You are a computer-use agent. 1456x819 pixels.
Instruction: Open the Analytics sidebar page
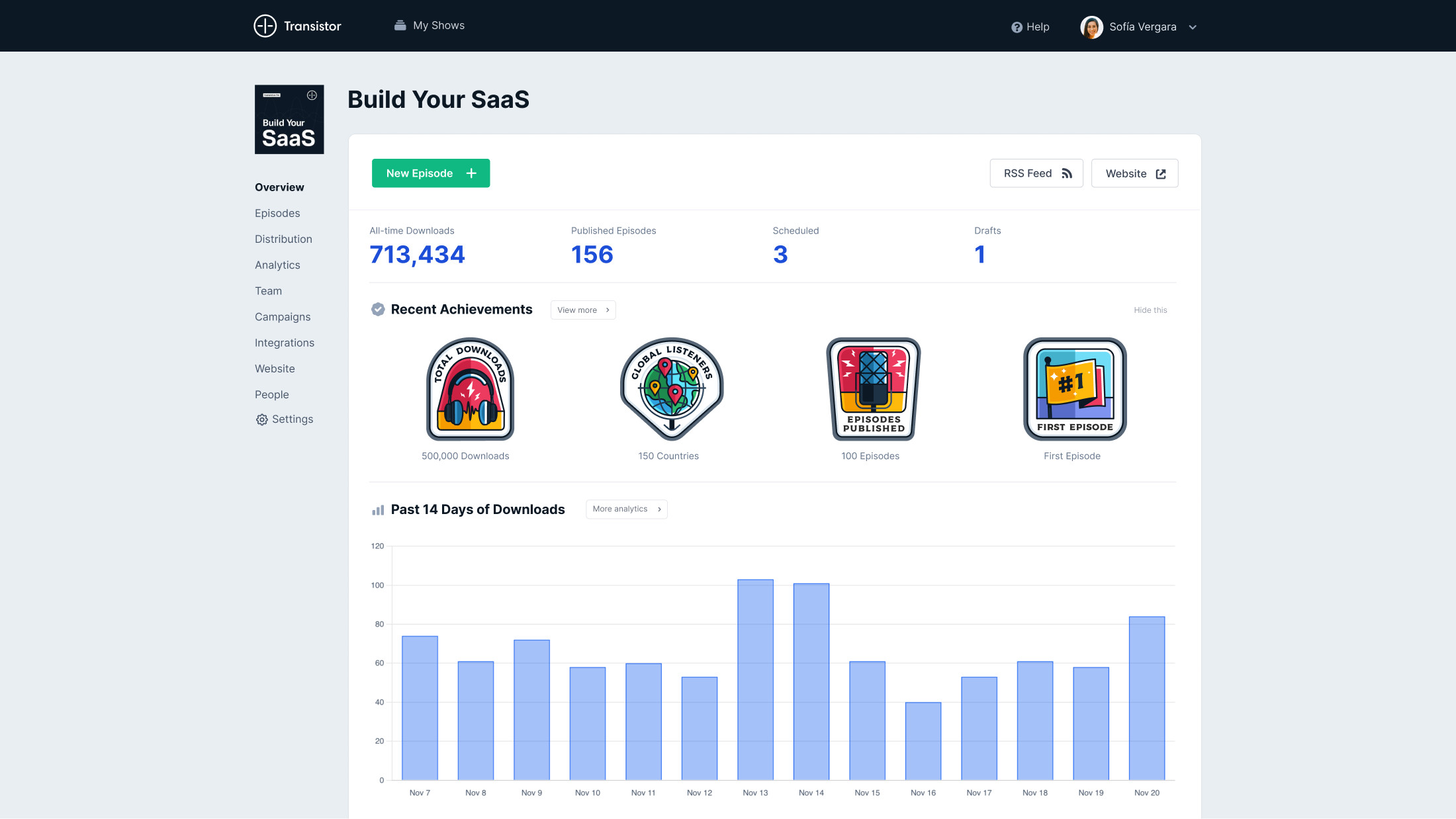(x=277, y=265)
